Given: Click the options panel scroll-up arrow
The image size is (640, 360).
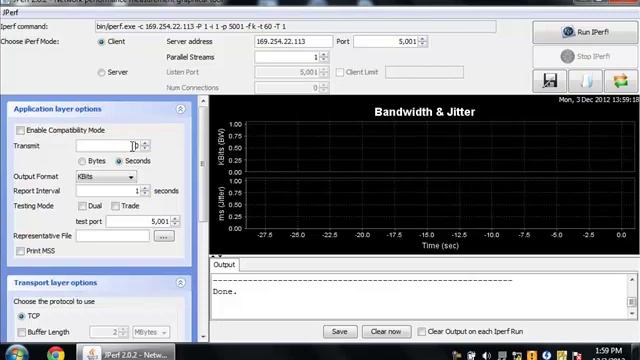Looking at the screenshot, I should [x=203, y=100].
